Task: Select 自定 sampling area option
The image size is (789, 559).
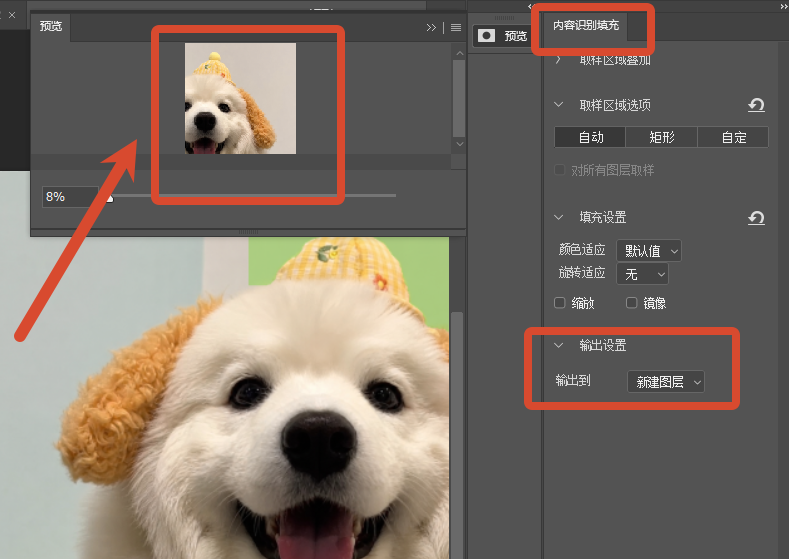Action: (x=733, y=137)
